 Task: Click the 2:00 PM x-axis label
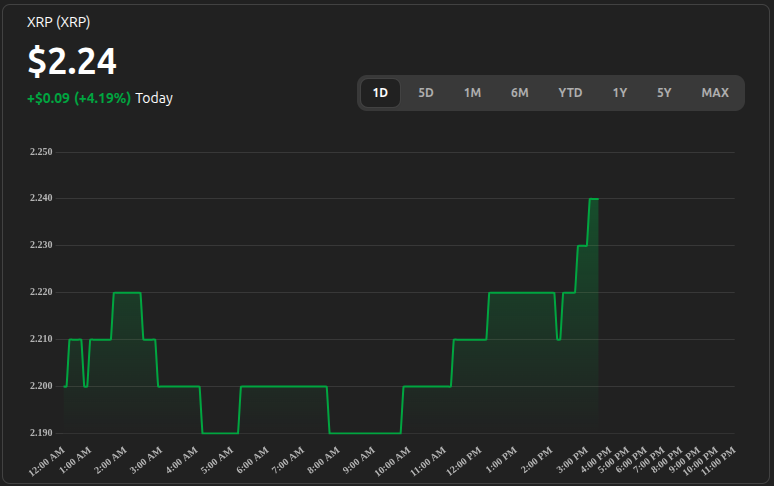pyautogui.click(x=537, y=460)
